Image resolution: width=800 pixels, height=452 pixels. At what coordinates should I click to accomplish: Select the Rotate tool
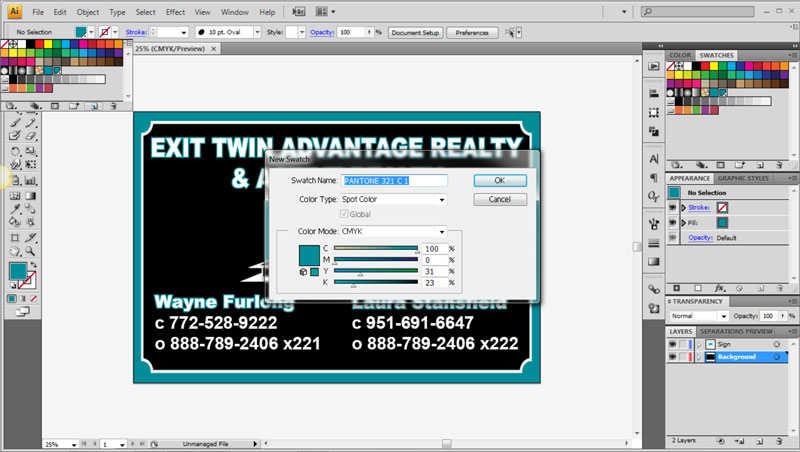click(x=15, y=151)
